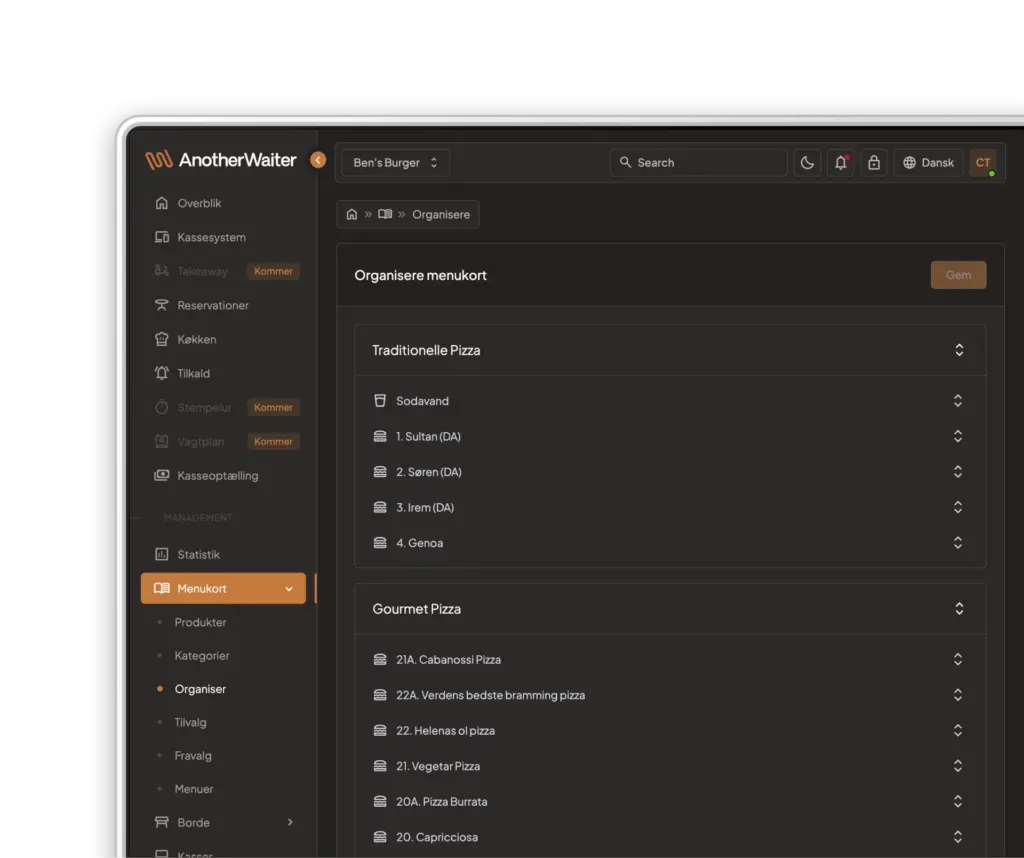Open the CT user avatar menu
The width and height of the screenshot is (1024, 858).
(x=983, y=163)
